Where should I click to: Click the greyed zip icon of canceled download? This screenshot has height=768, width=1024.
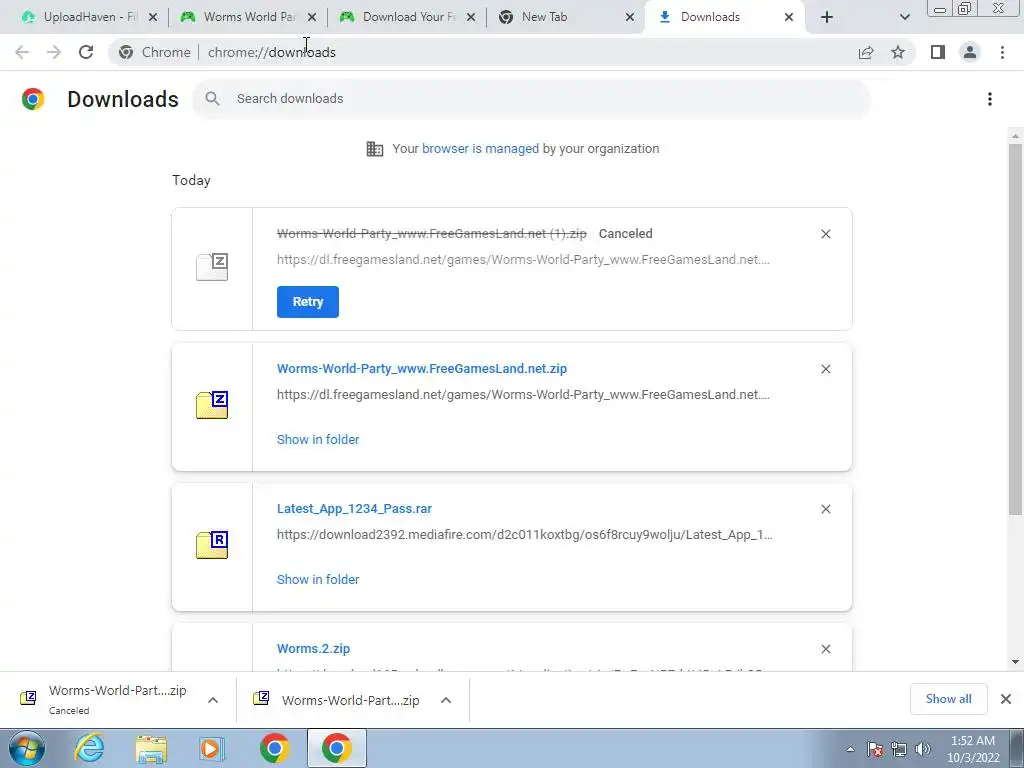[x=212, y=267]
